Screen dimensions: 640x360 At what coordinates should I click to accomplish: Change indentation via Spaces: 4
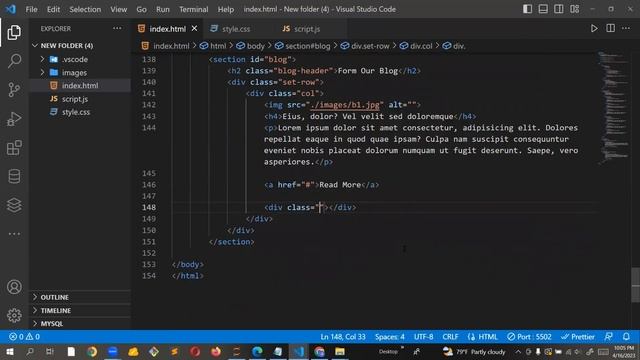coord(389,337)
